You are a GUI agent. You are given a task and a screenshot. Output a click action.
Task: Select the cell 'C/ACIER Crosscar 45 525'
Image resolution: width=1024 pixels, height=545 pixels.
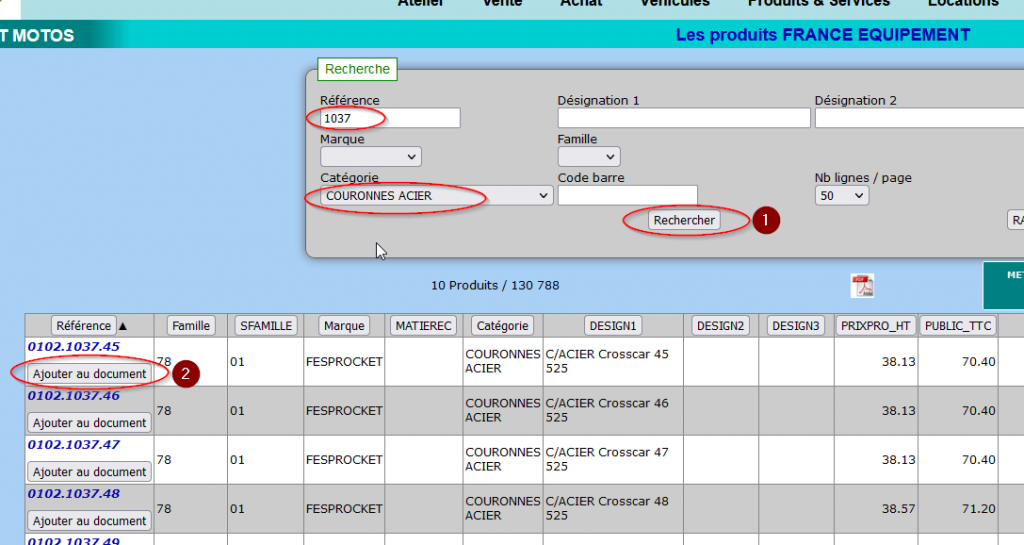(613, 362)
